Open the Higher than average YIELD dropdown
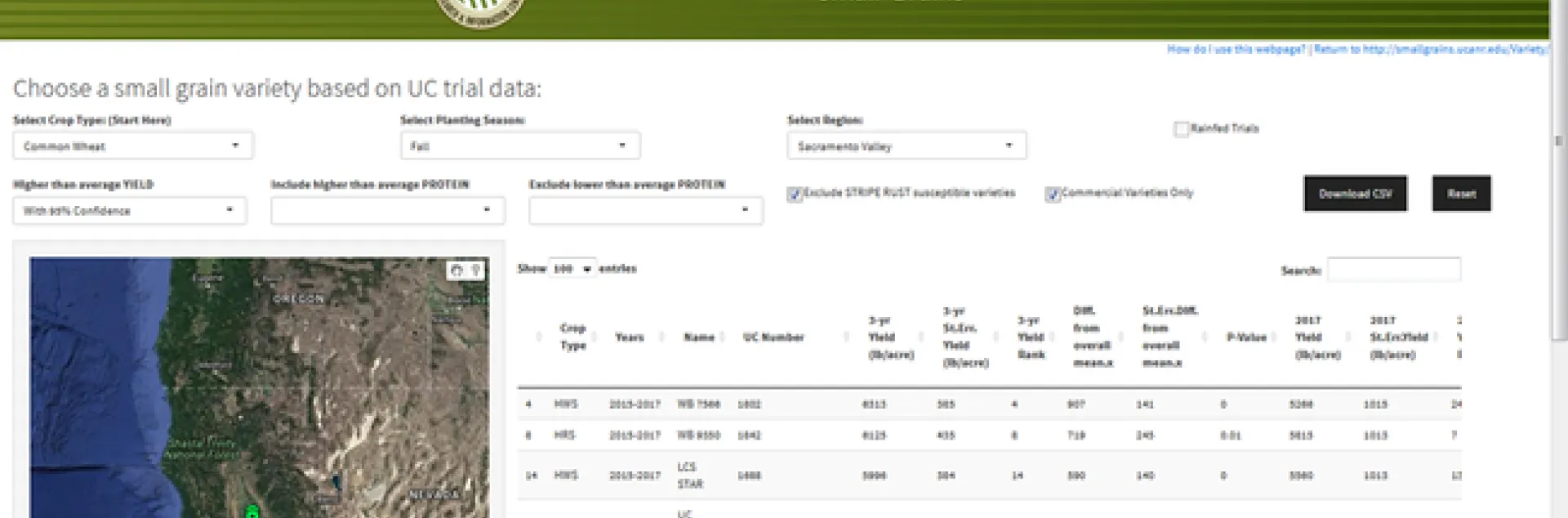Screen dimensions: 1568x518 point(130,211)
